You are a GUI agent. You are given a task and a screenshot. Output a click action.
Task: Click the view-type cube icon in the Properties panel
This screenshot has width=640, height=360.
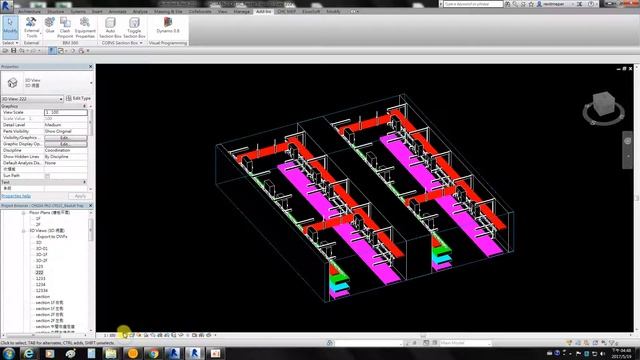click(12, 83)
